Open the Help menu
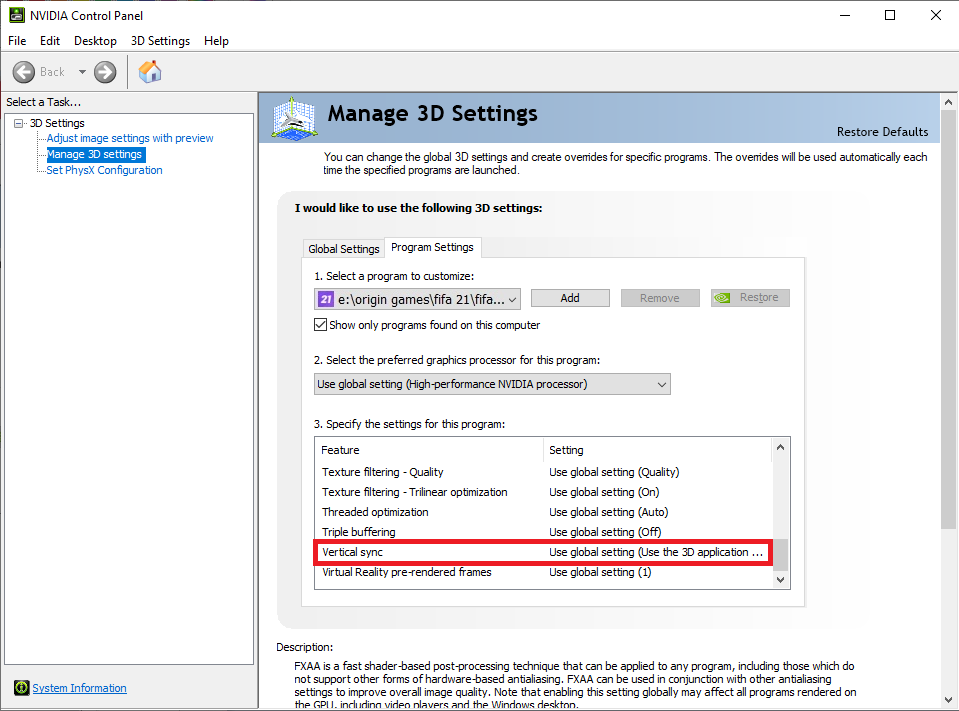 (217, 41)
